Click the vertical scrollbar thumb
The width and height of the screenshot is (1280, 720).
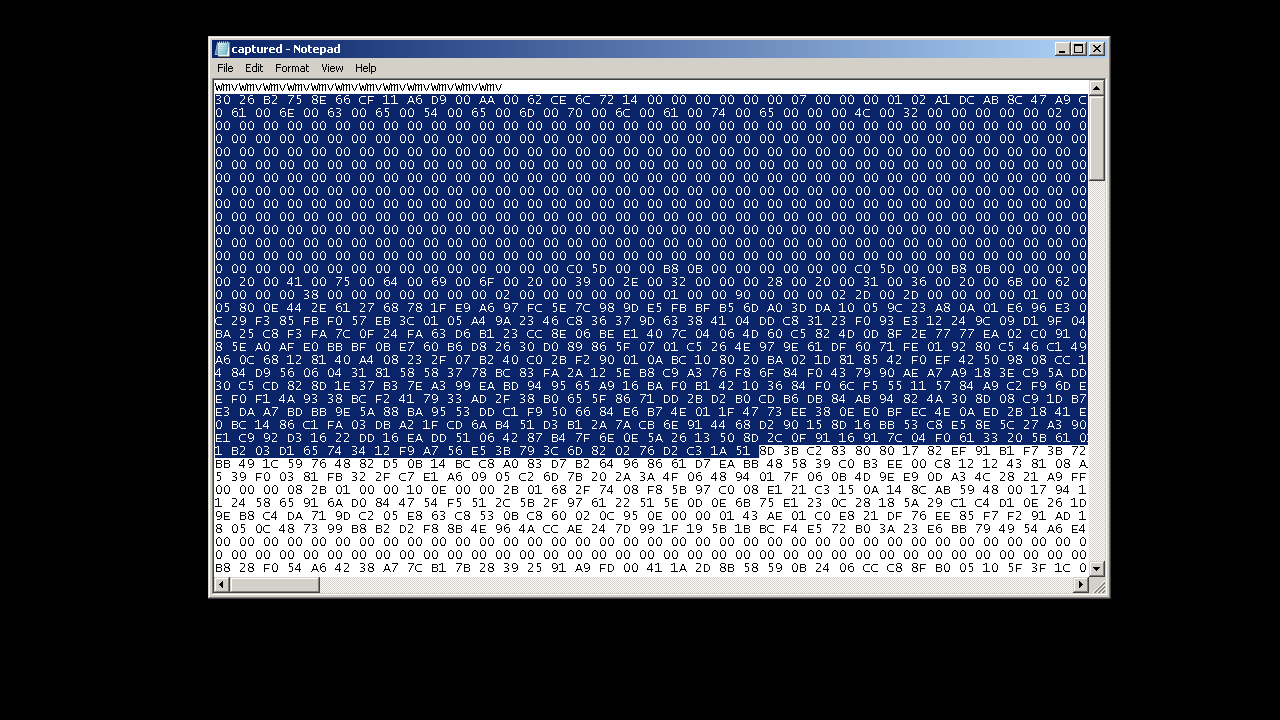click(x=1096, y=138)
